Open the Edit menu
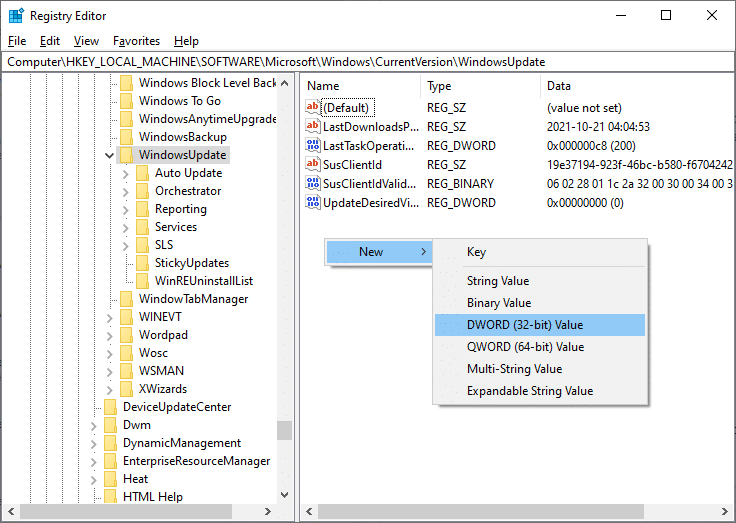The width and height of the screenshot is (736, 523). (x=50, y=41)
